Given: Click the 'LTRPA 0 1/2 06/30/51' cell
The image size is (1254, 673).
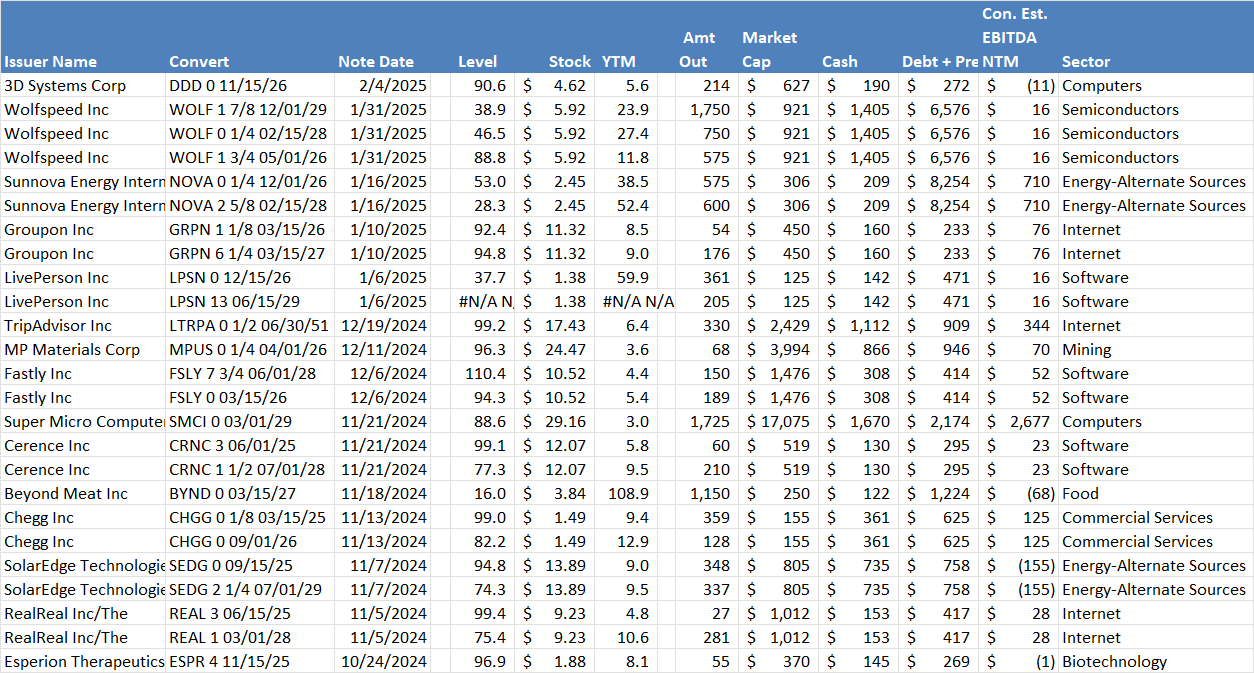Looking at the screenshot, I should [x=250, y=326].
